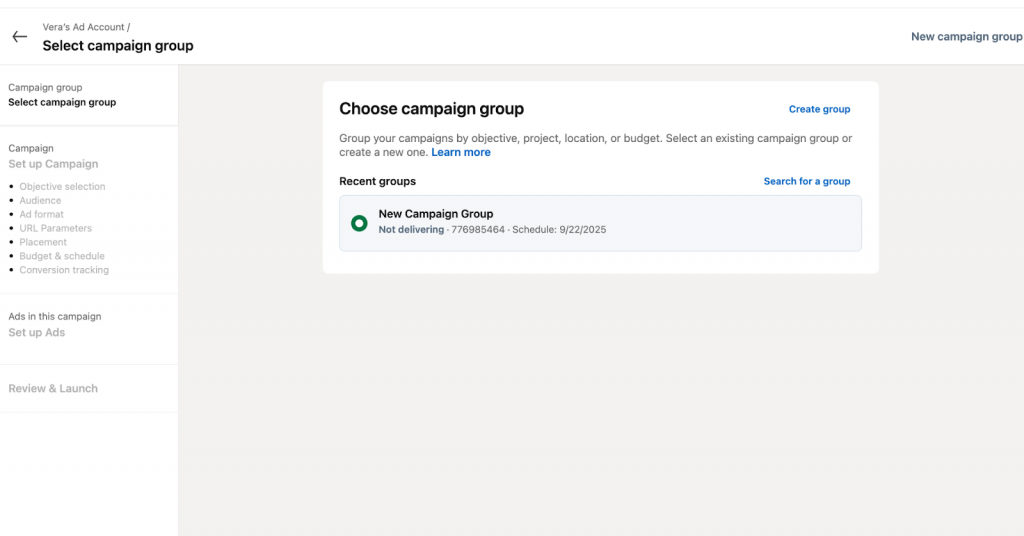Jump to Audience section in sidebar
Viewport: 1024px width, 536px height.
(x=40, y=201)
